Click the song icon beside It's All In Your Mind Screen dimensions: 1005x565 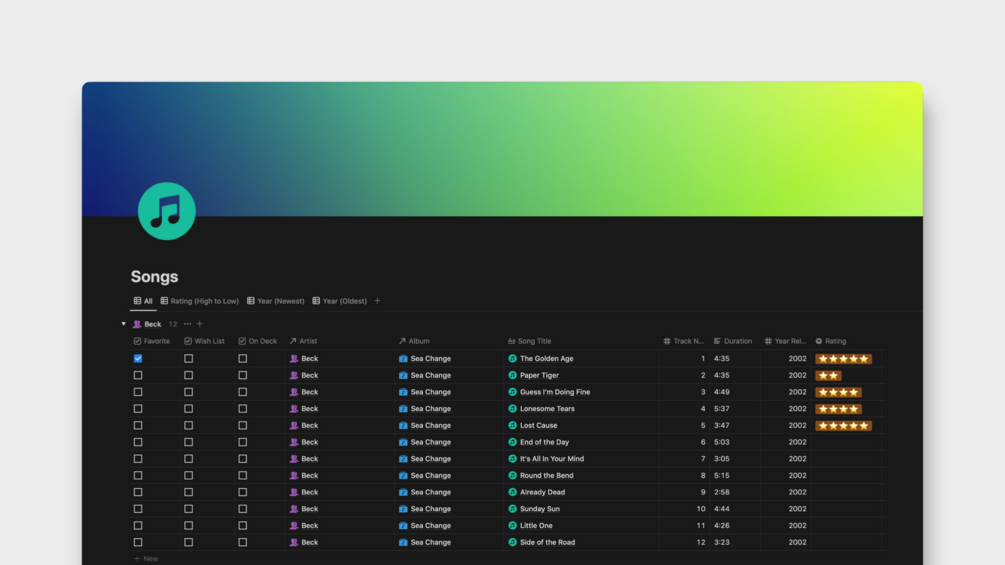[x=512, y=459]
